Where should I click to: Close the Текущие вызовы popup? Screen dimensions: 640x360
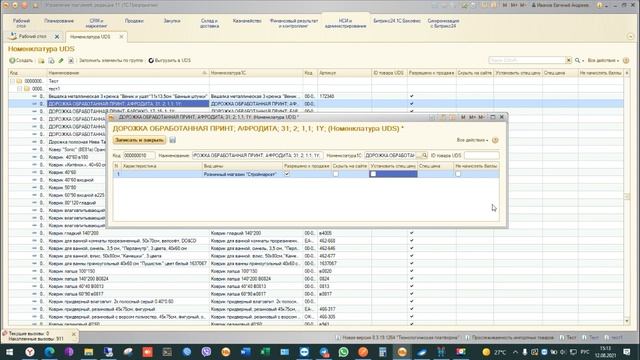[x=74, y=334]
